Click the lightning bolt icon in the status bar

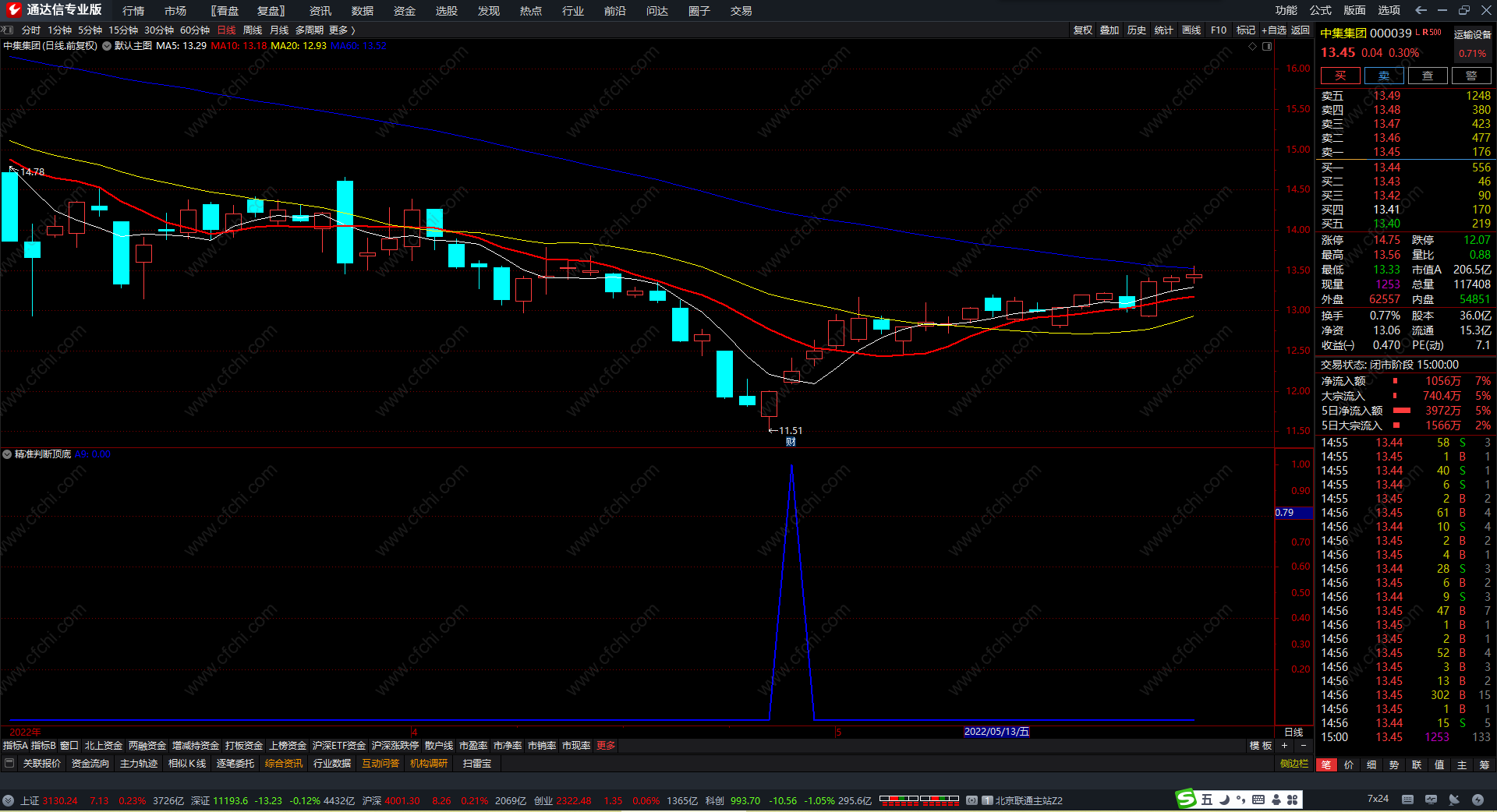[1478, 800]
